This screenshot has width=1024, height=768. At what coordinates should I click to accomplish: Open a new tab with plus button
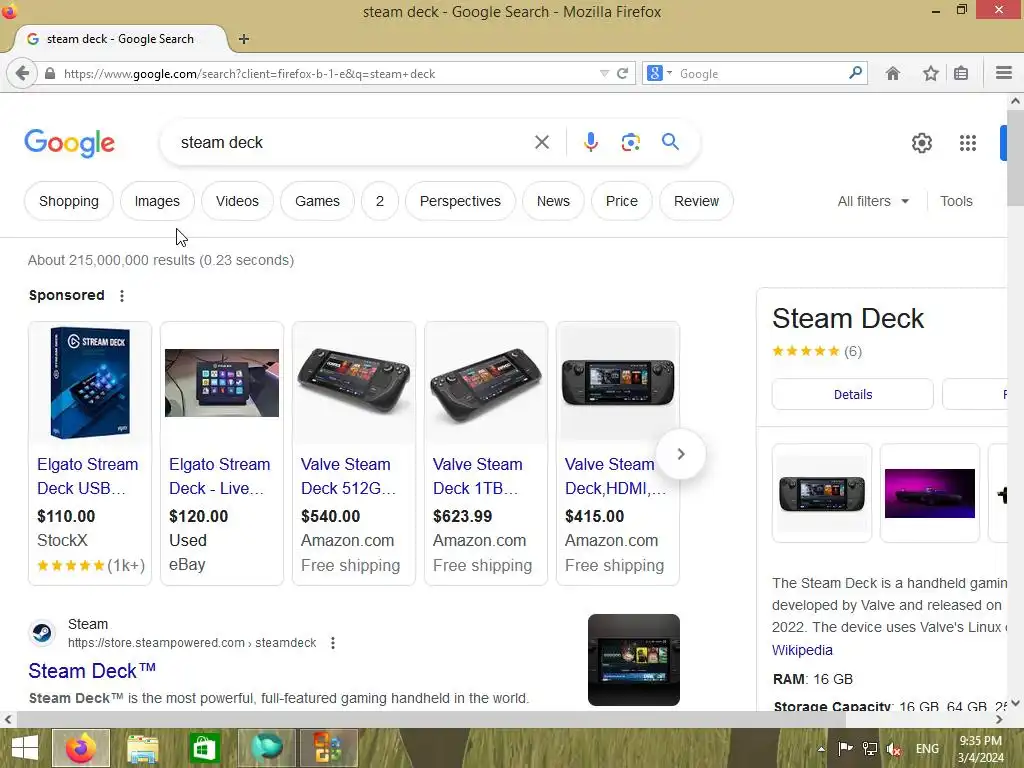(244, 39)
